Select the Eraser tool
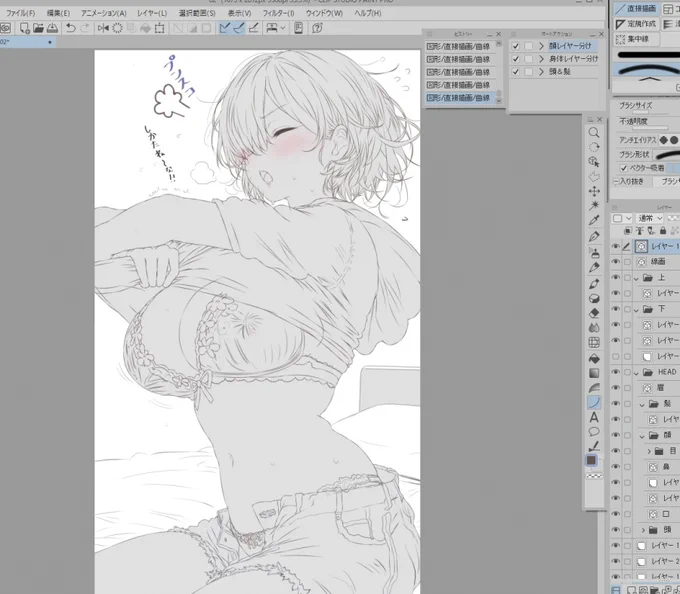 [x=594, y=313]
